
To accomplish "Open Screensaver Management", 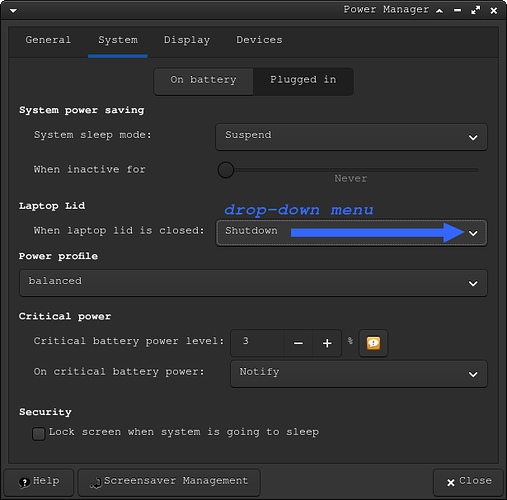I will pos(169,482).
